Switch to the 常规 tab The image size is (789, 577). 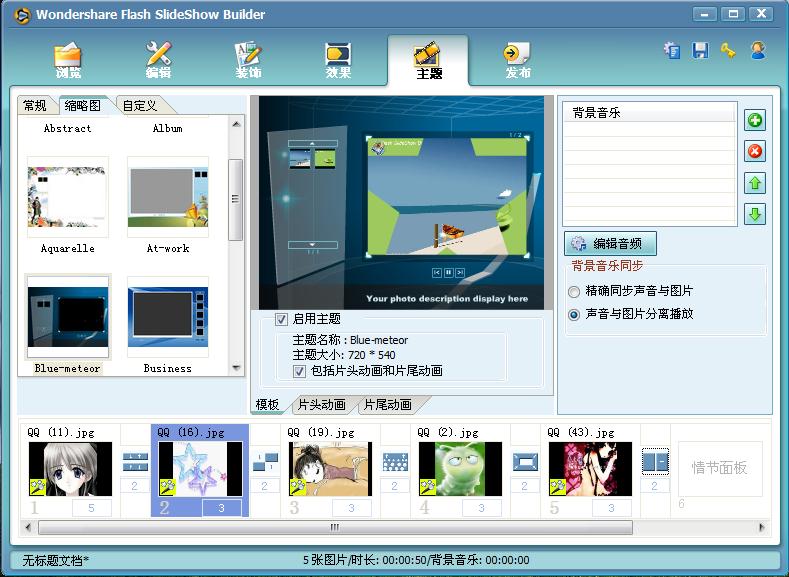35,106
